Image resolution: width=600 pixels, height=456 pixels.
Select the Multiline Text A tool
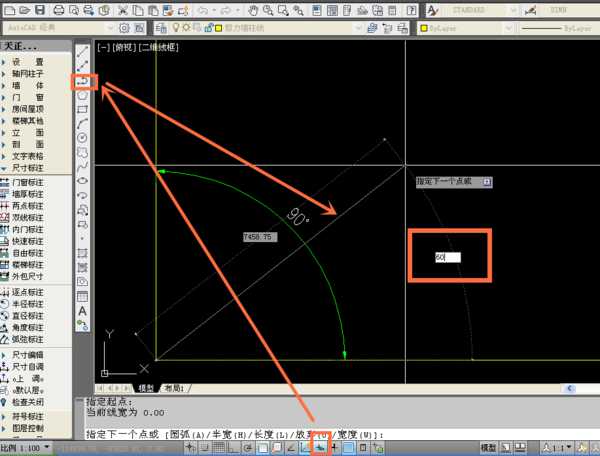(x=83, y=311)
